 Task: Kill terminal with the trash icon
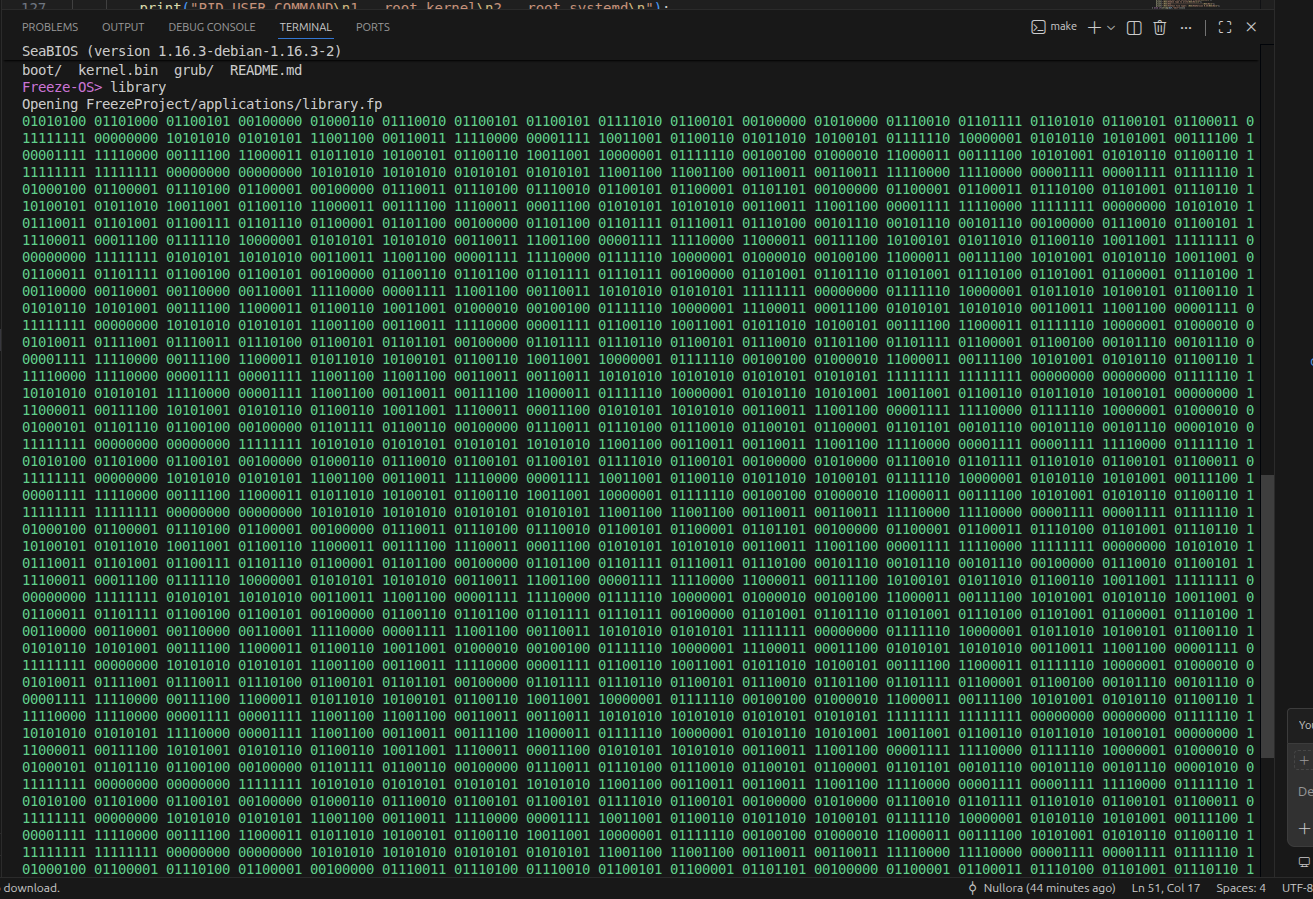point(1160,28)
